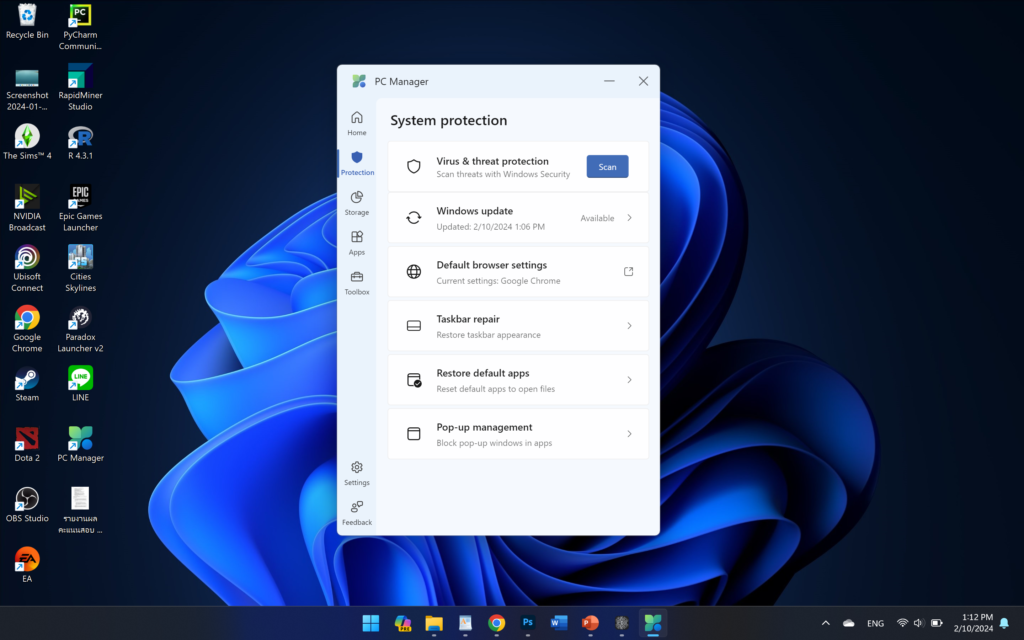Open Word from the taskbar

559,624
